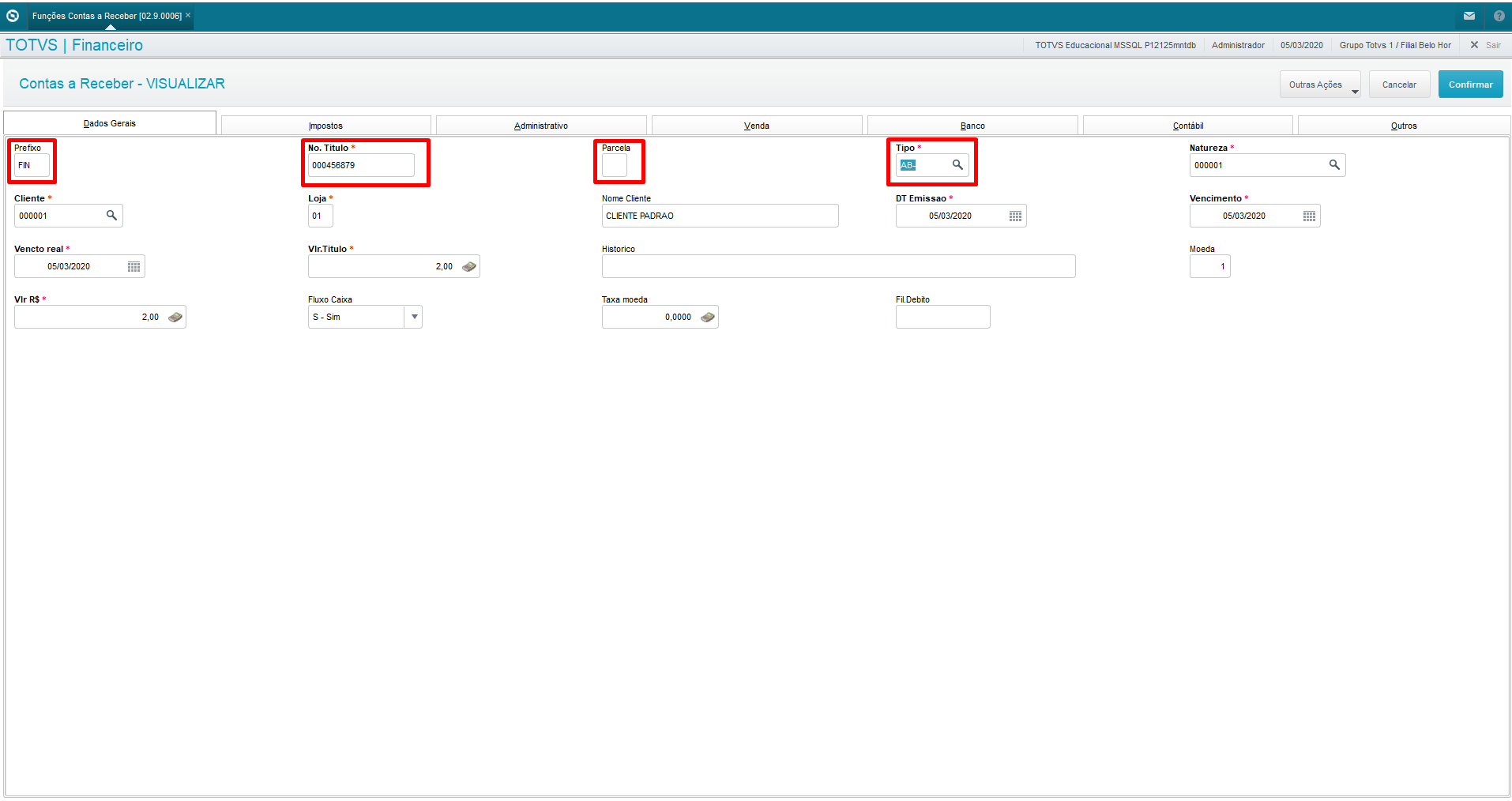The image size is (1512, 801).
Task: Click the Loja input field
Action: (321, 216)
